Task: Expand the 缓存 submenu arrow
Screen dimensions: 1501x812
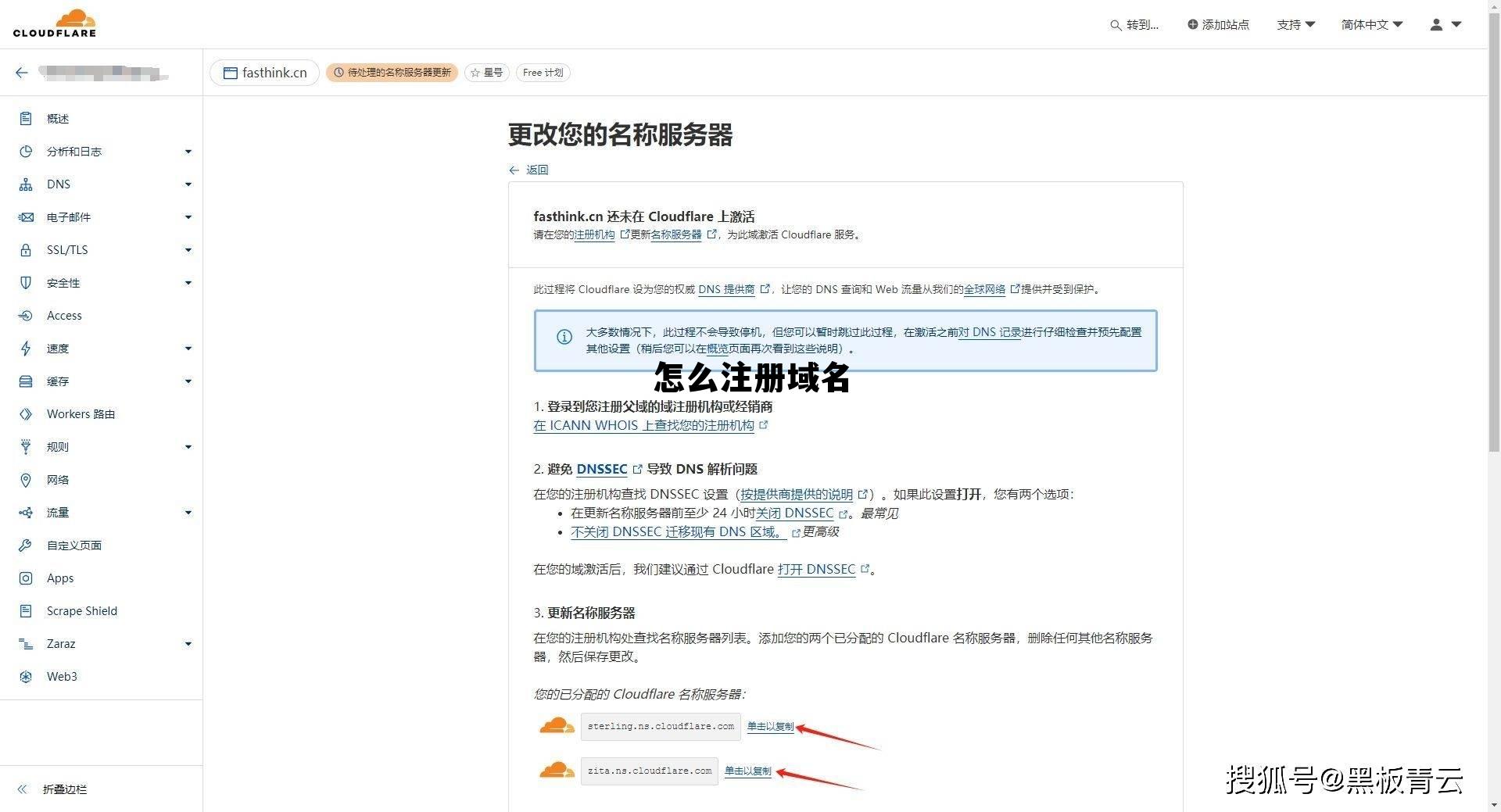Action: tap(188, 381)
